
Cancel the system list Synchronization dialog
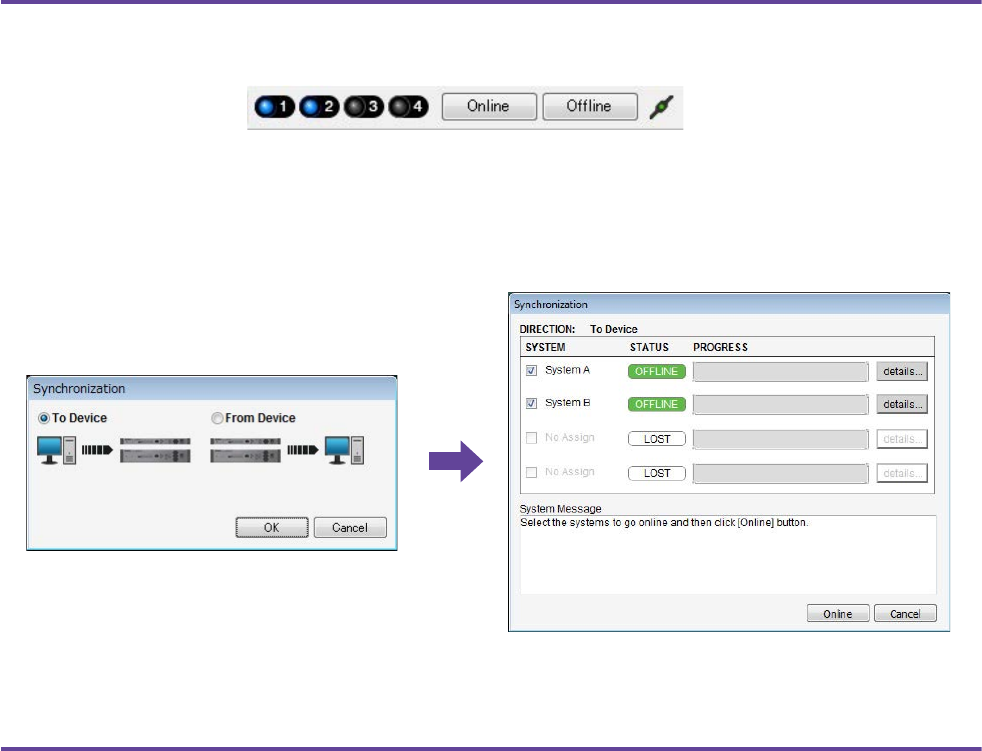click(906, 613)
